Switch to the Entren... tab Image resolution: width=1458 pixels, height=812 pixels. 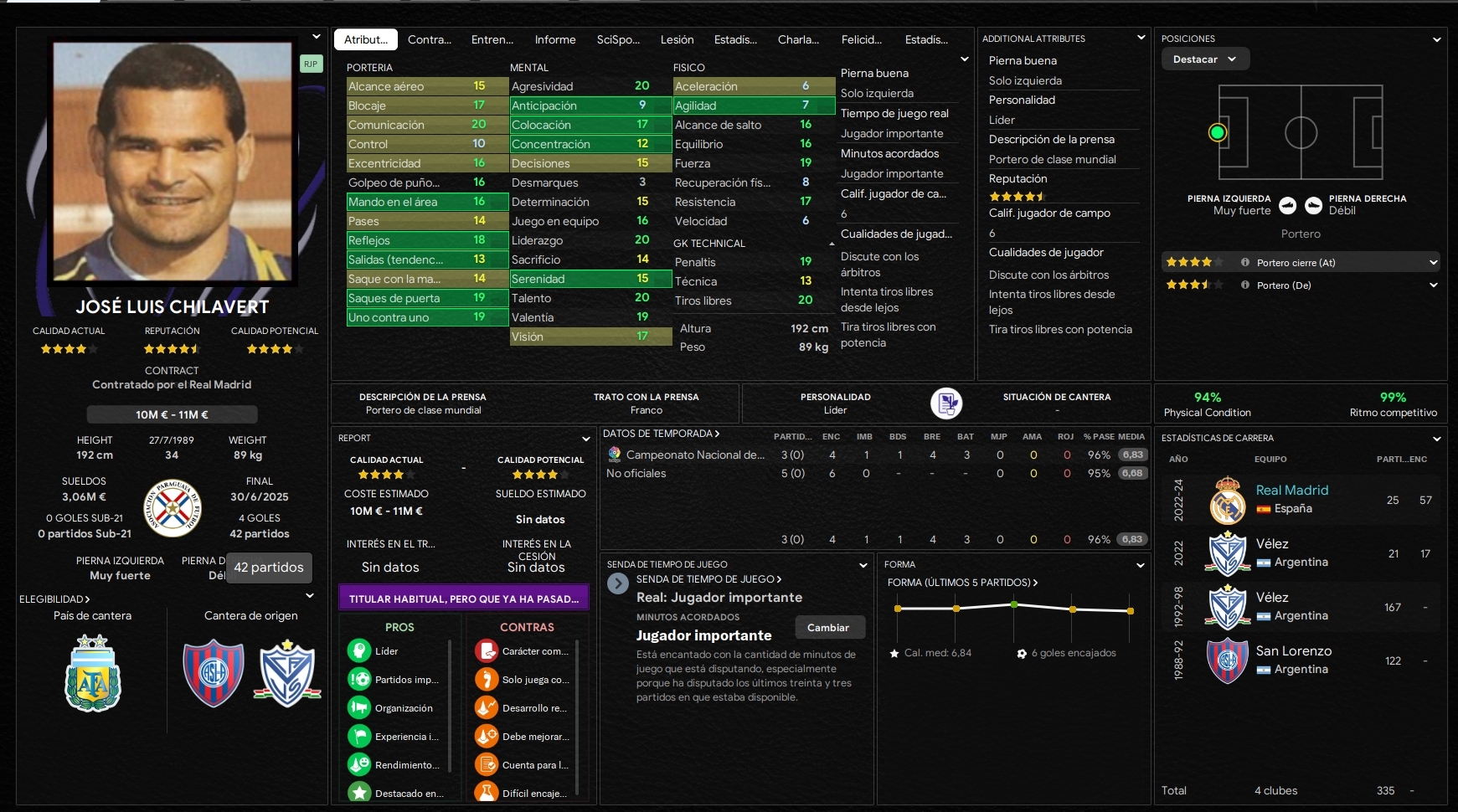pyautogui.click(x=492, y=39)
